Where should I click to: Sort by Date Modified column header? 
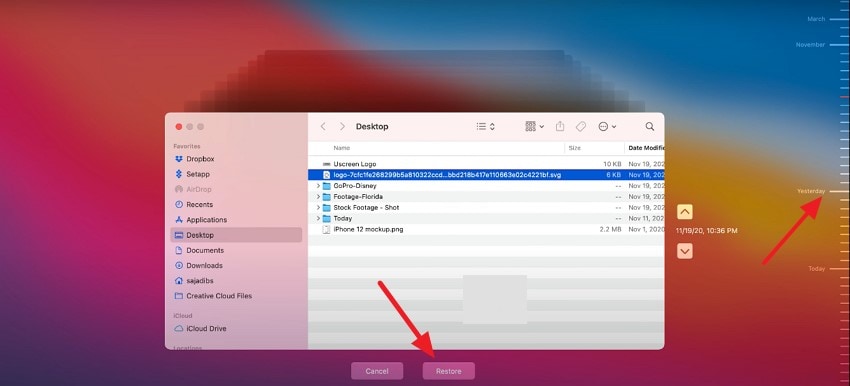(645, 148)
